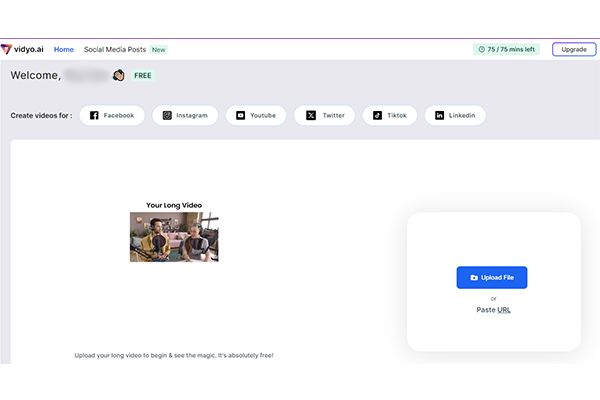Click the Your Long Video thumbnail
The width and height of the screenshot is (600, 400).
(x=174, y=237)
